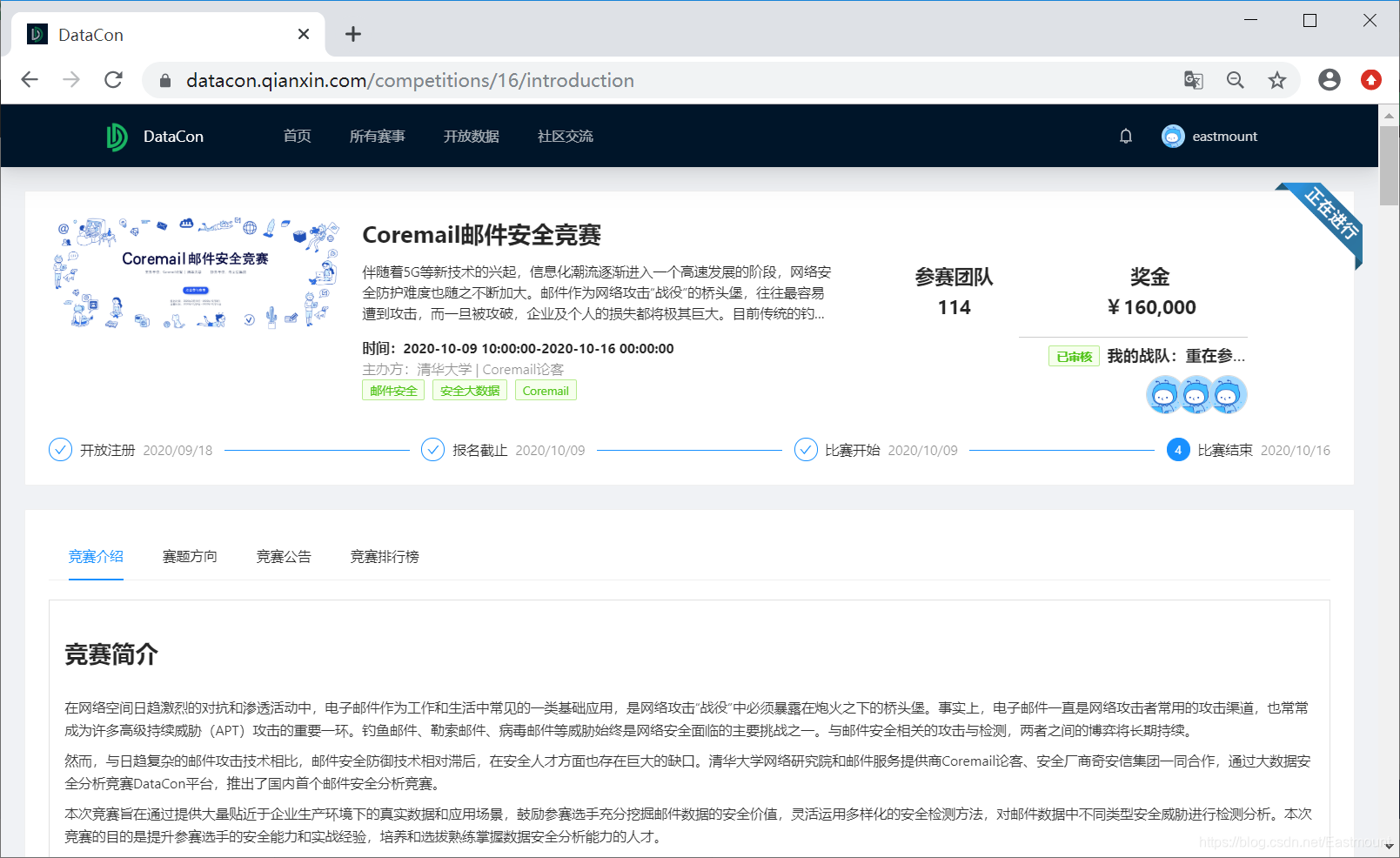The image size is (1400, 858).
Task: Click the second team member avatar
Action: tap(1196, 395)
